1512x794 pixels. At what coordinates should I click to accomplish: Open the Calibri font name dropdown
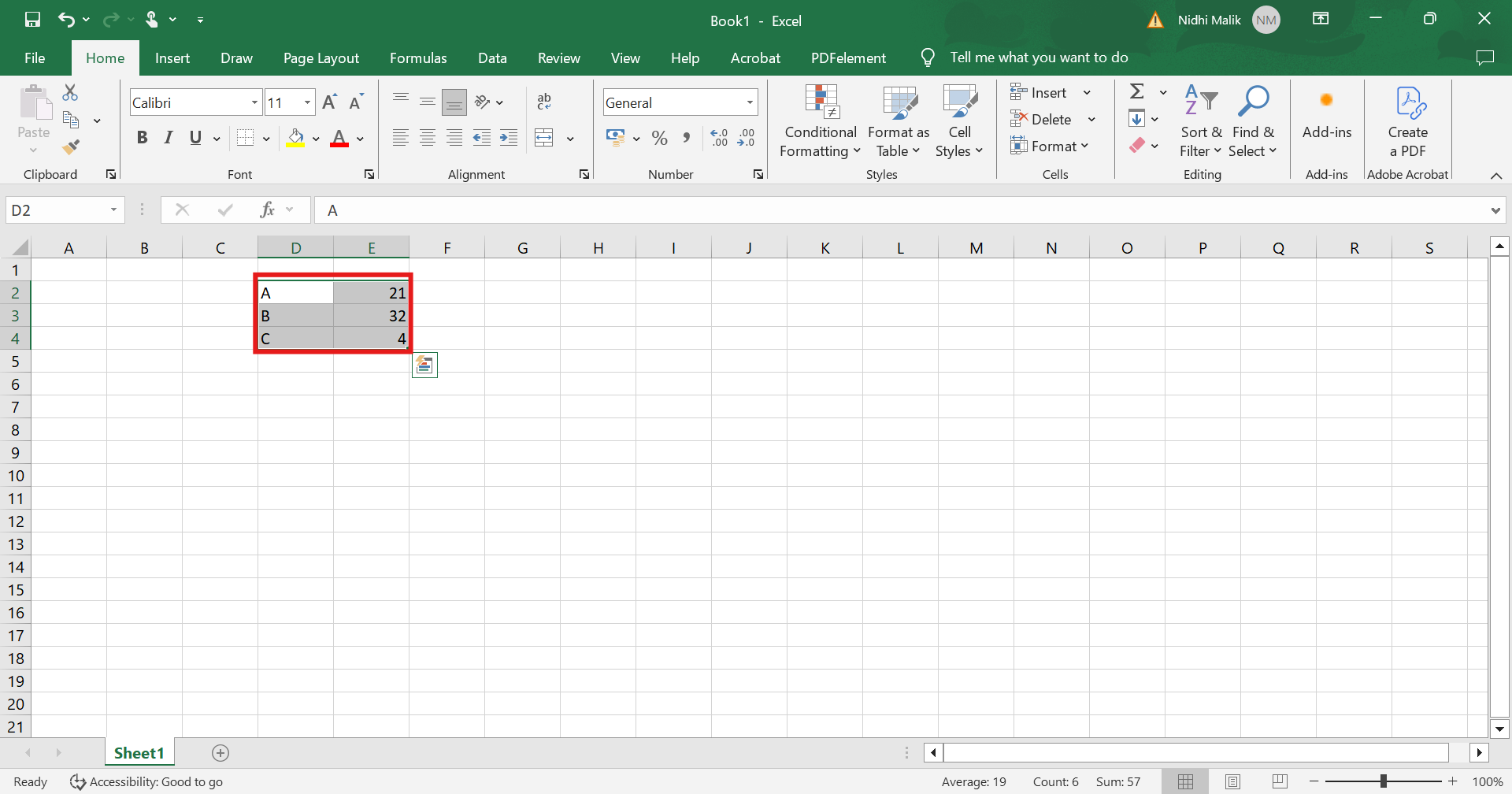click(x=254, y=102)
